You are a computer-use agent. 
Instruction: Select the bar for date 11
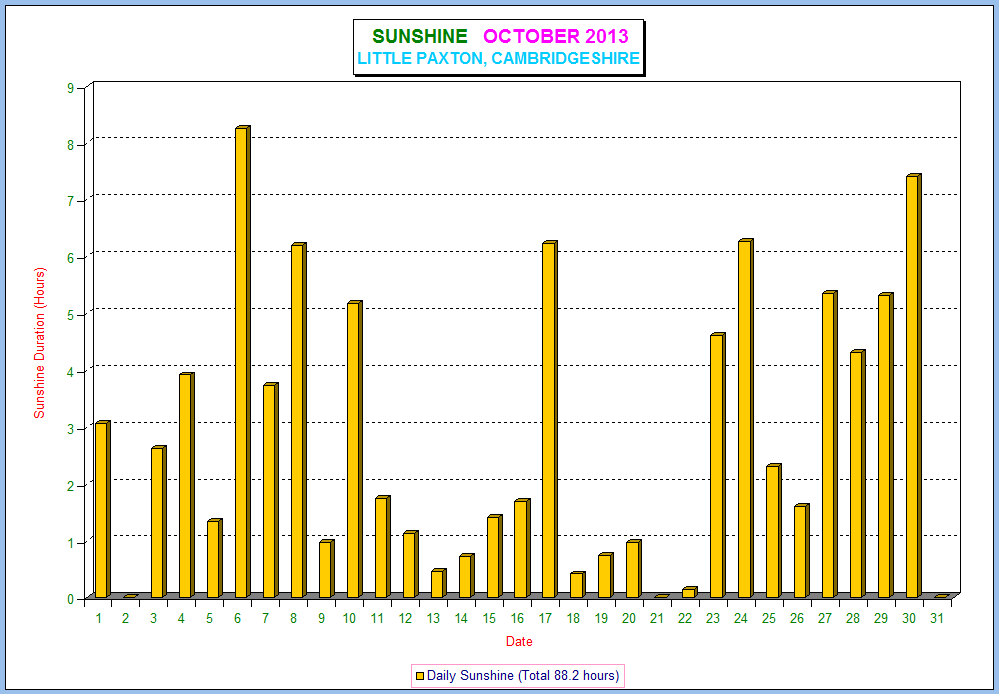click(x=382, y=547)
